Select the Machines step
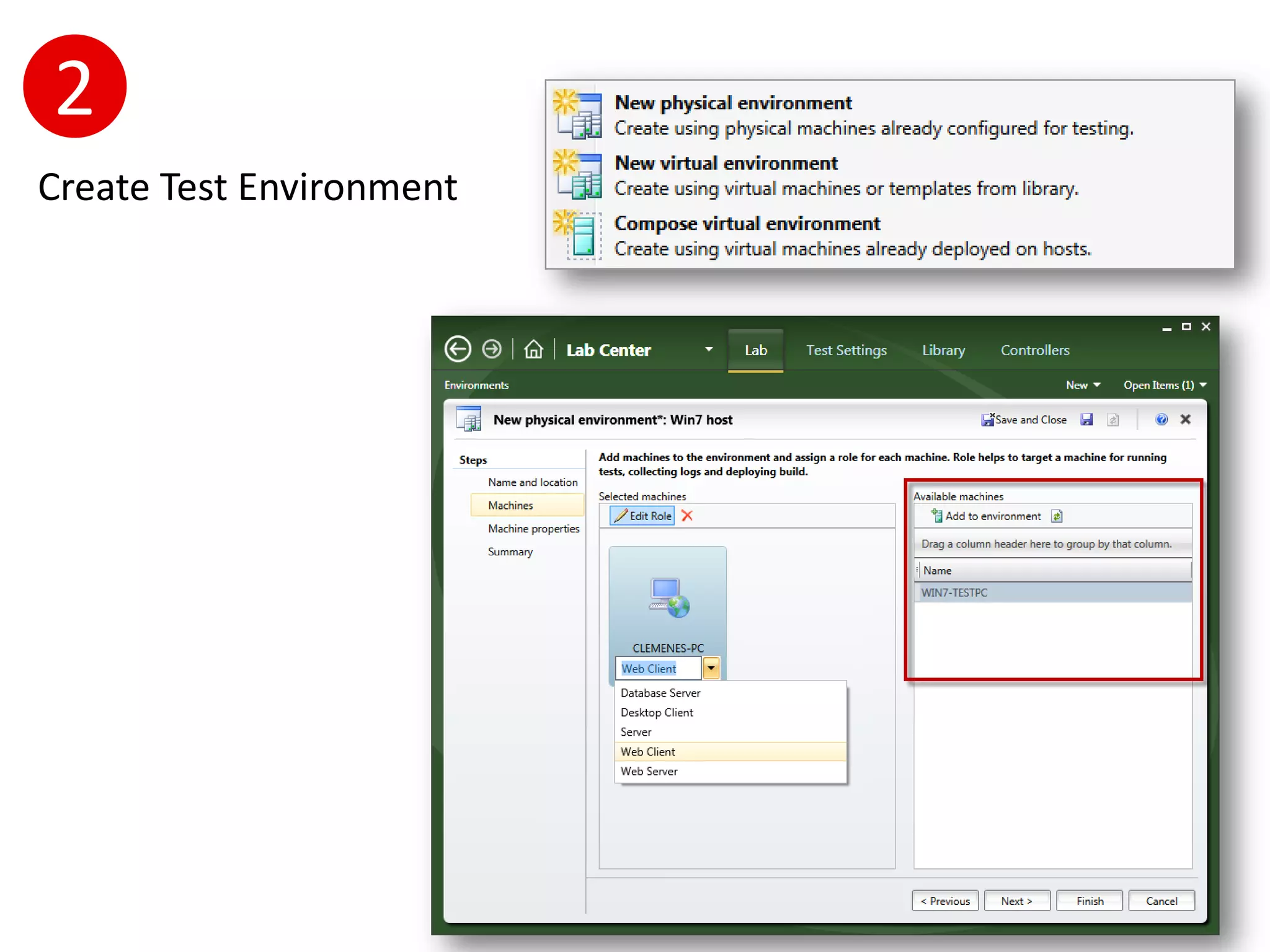The image size is (1270, 952). pos(527,505)
